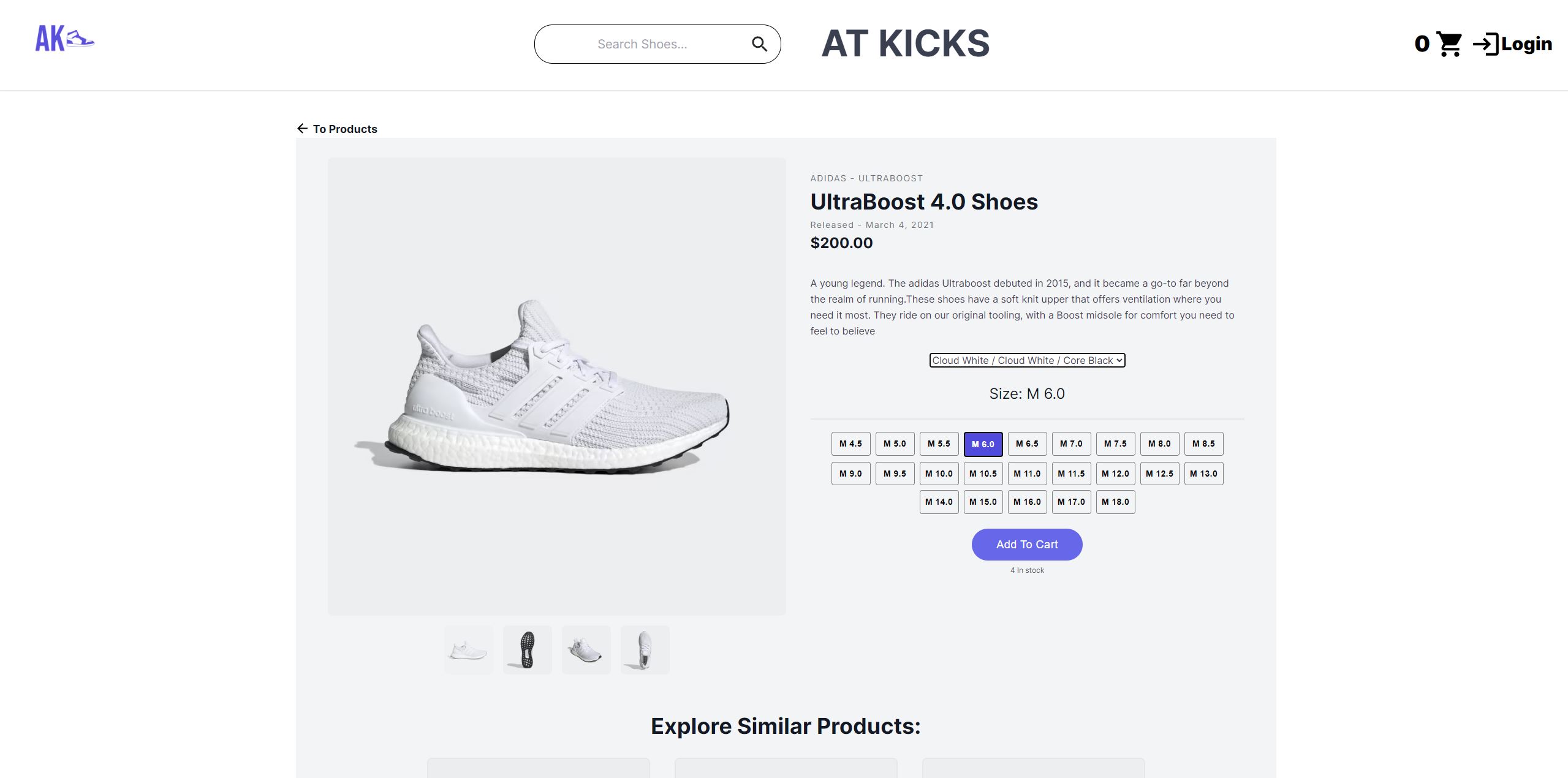
Task: Show the angled pair thumbnail
Action: pyautogui.click(x=586, y=650)
